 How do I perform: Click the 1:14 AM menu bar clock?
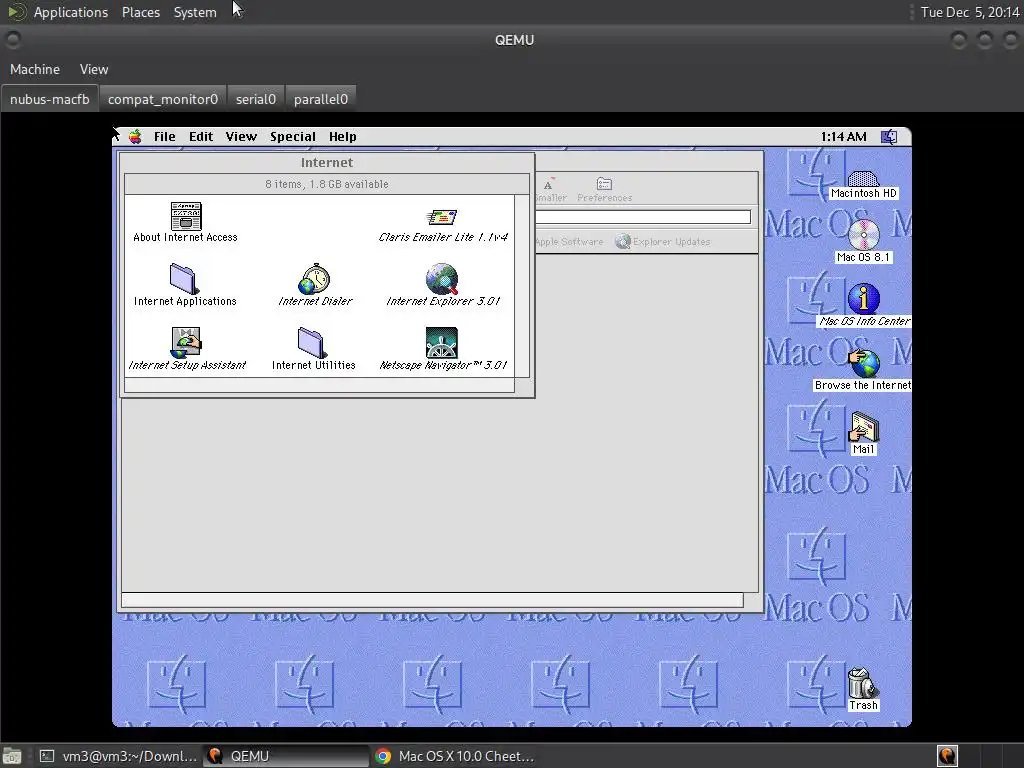pos(843,136)
